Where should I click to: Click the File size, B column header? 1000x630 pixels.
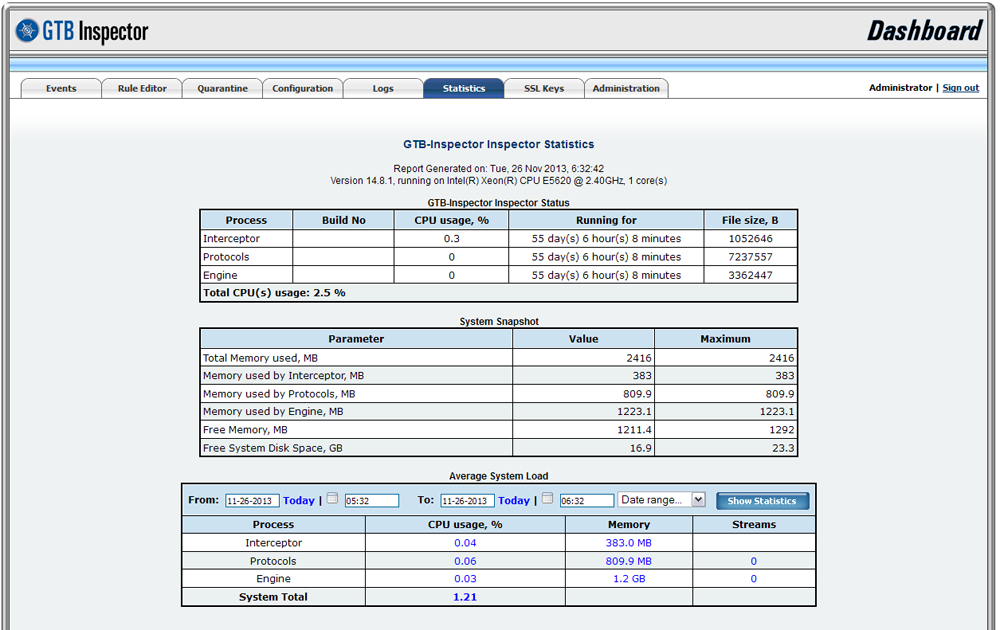pyautogui.click(x=750, y=220)
